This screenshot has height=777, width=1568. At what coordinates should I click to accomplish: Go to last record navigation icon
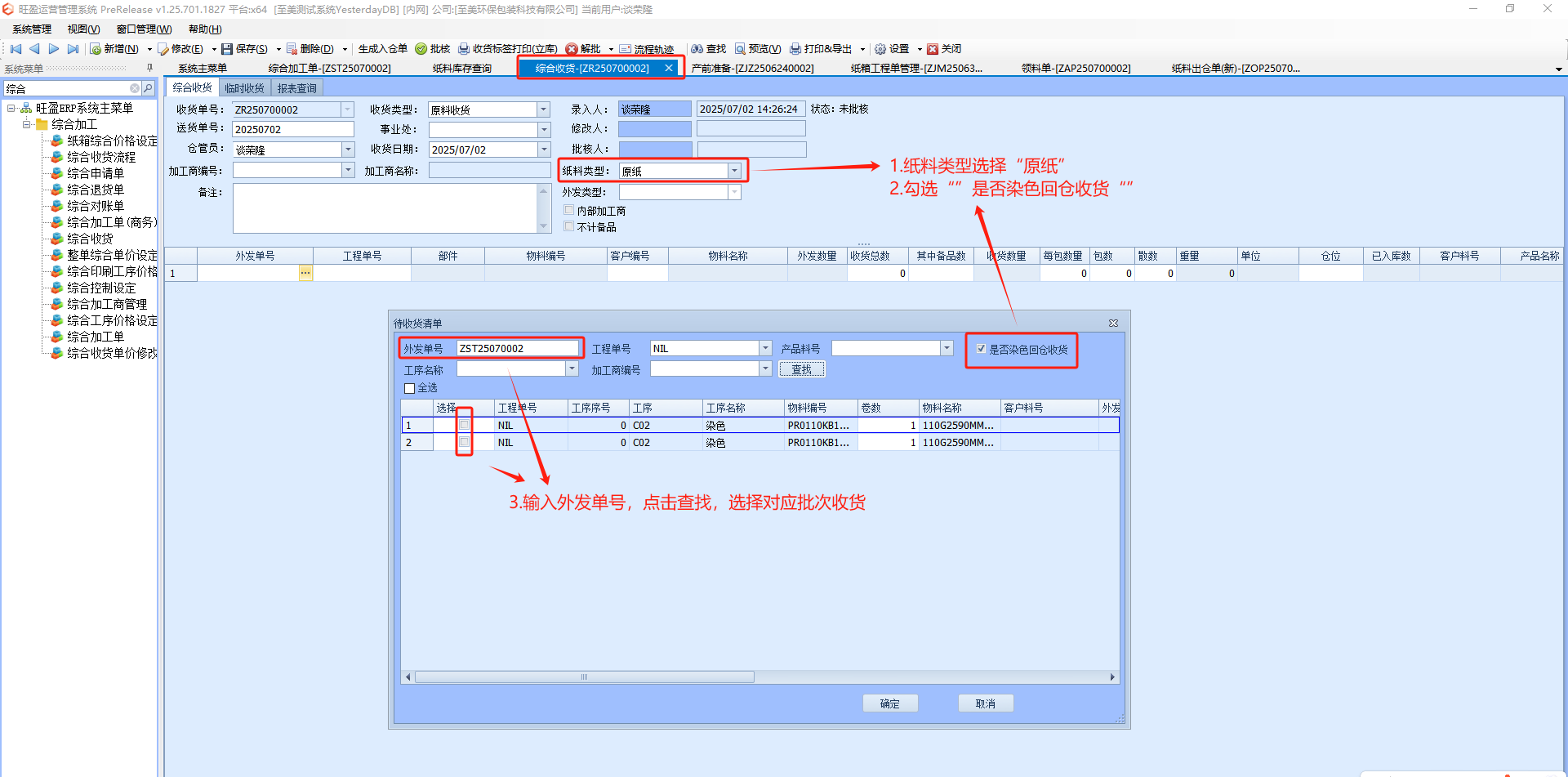point(73,49)
